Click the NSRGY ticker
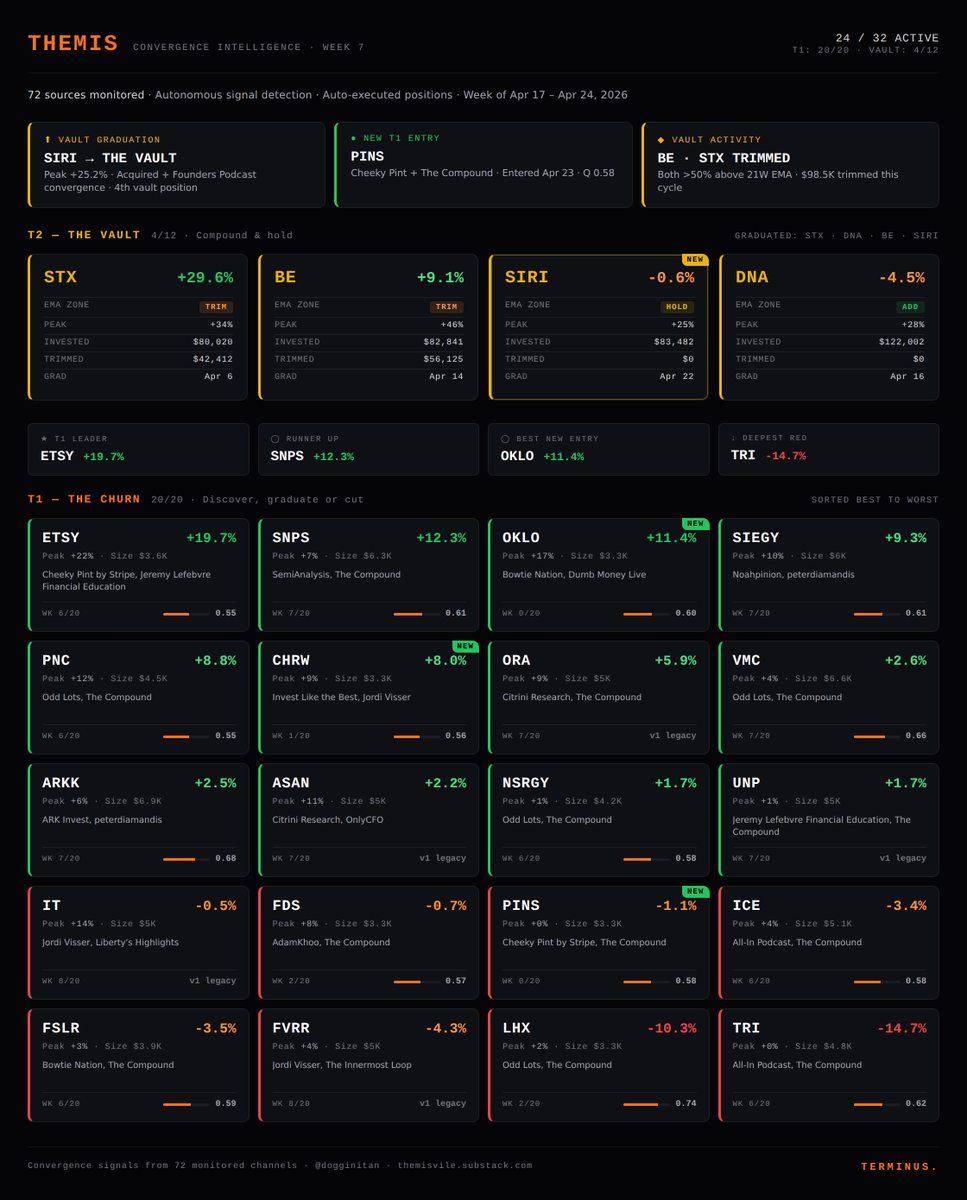967x1200 pixels. pyautogui.click(x=526, y=783)
